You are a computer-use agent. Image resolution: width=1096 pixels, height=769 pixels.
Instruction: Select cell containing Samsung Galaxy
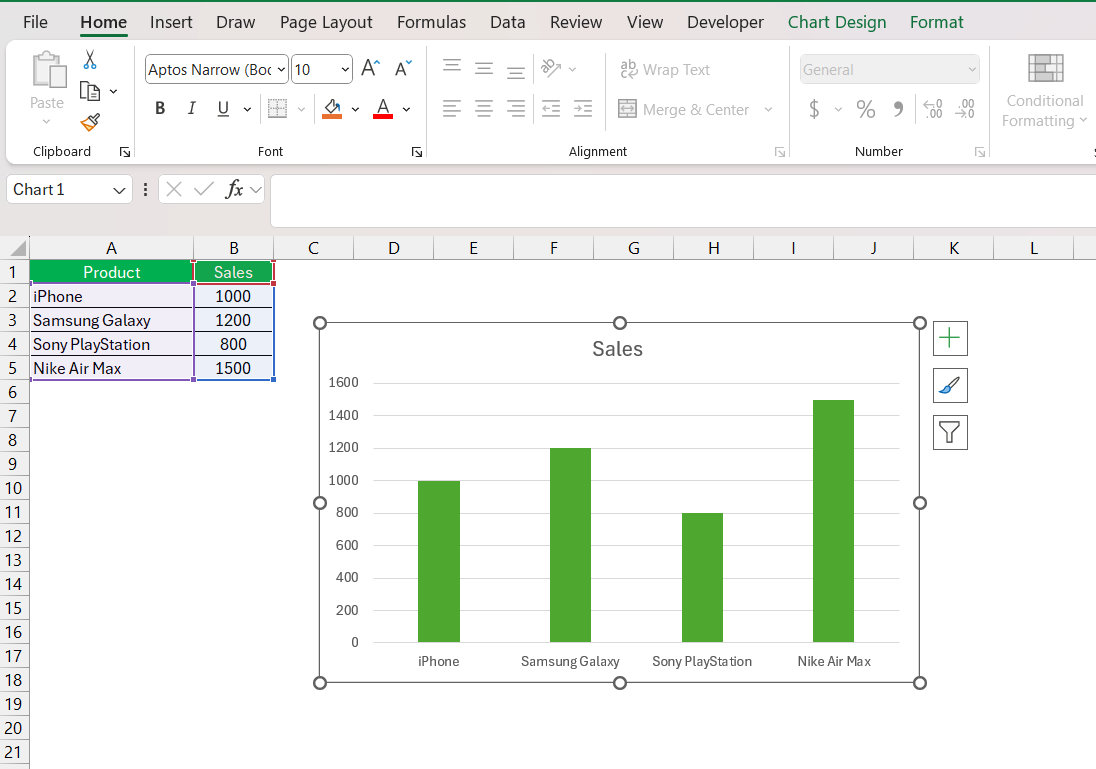[111, 320]
